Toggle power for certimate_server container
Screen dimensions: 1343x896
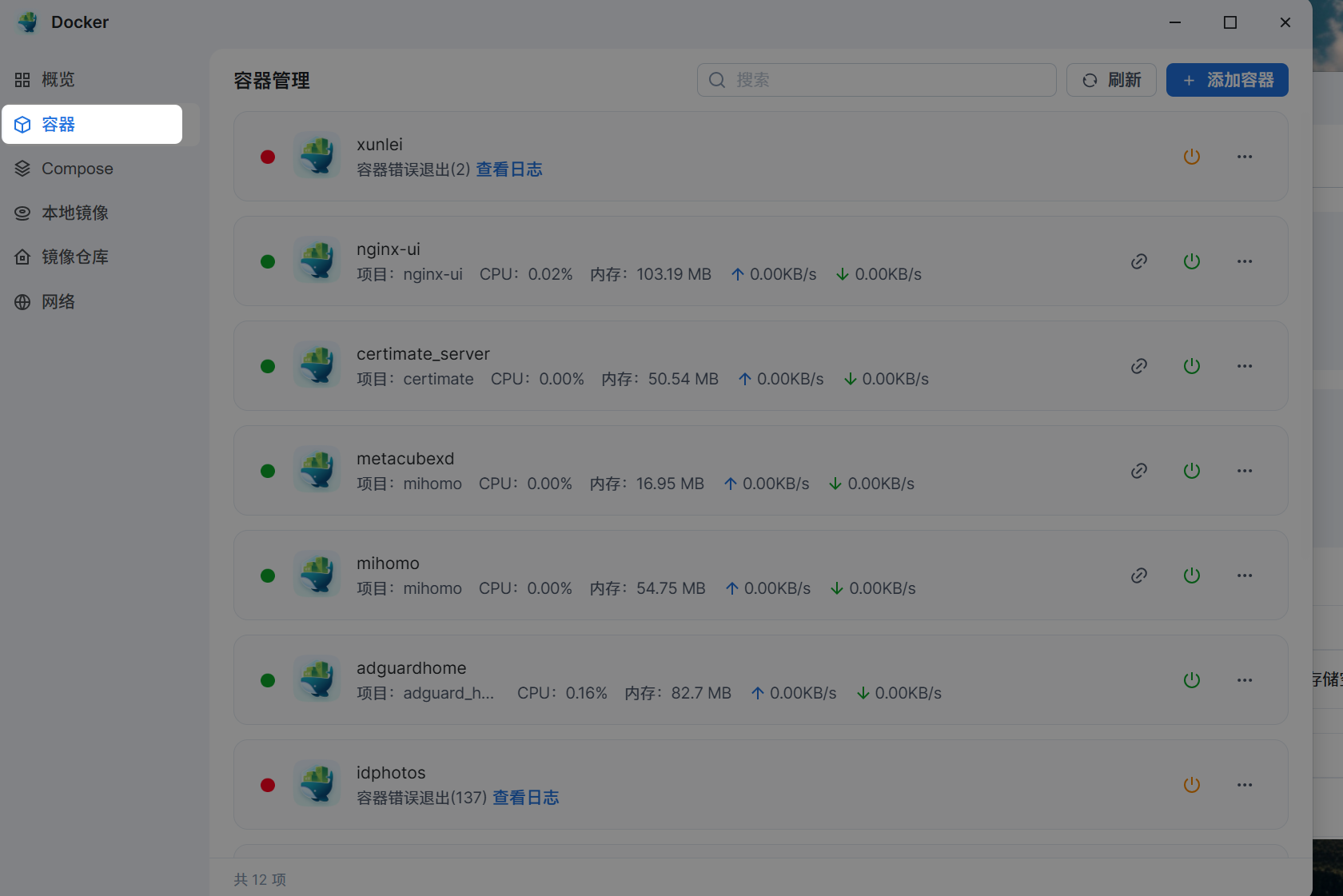(1192, 366)
